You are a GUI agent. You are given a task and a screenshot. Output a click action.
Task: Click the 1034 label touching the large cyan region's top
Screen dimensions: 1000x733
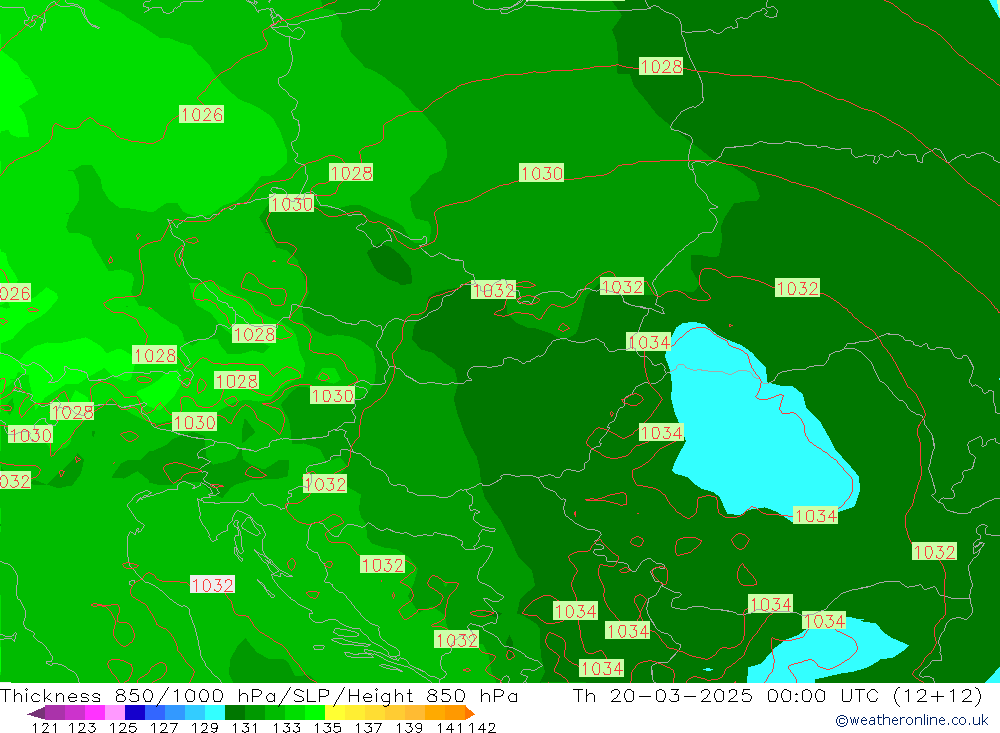[649, 342]
